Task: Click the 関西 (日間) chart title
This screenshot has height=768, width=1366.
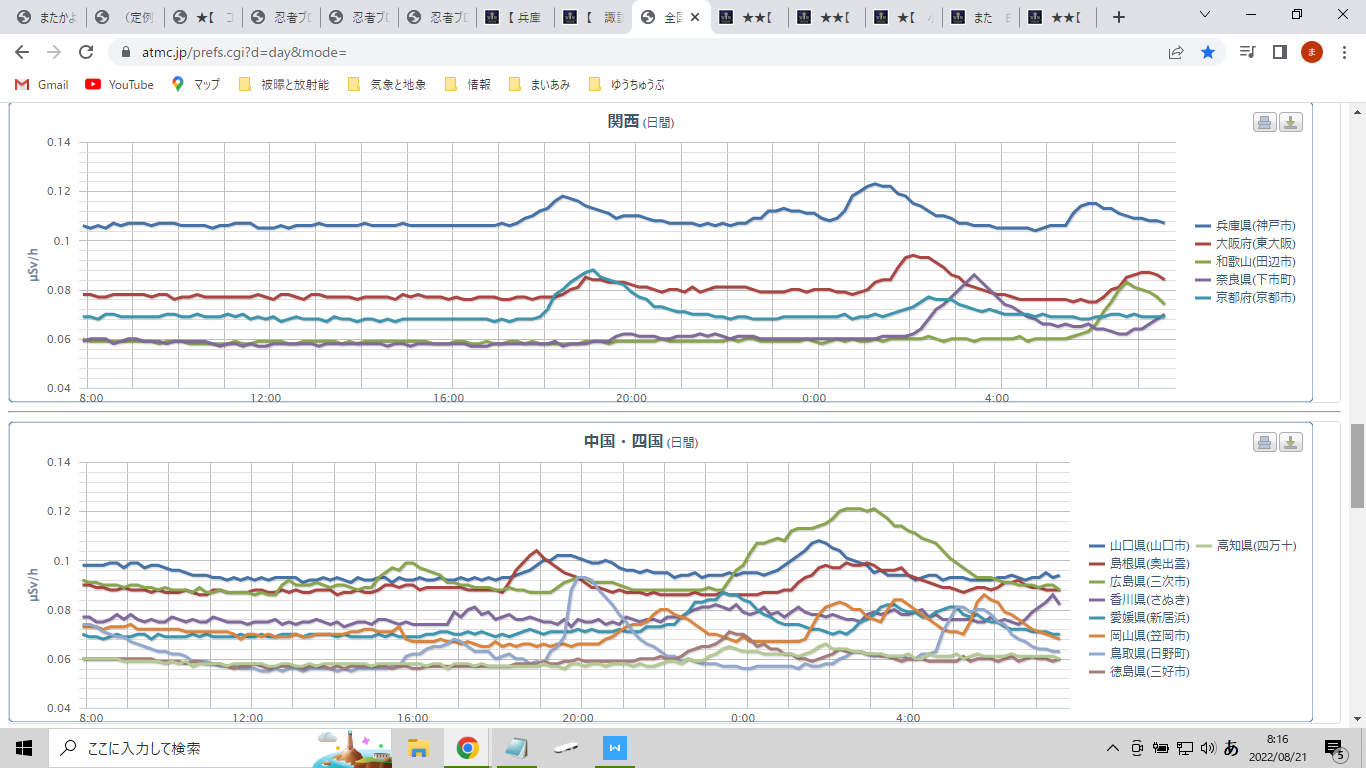Action: [x=640, y=122]
